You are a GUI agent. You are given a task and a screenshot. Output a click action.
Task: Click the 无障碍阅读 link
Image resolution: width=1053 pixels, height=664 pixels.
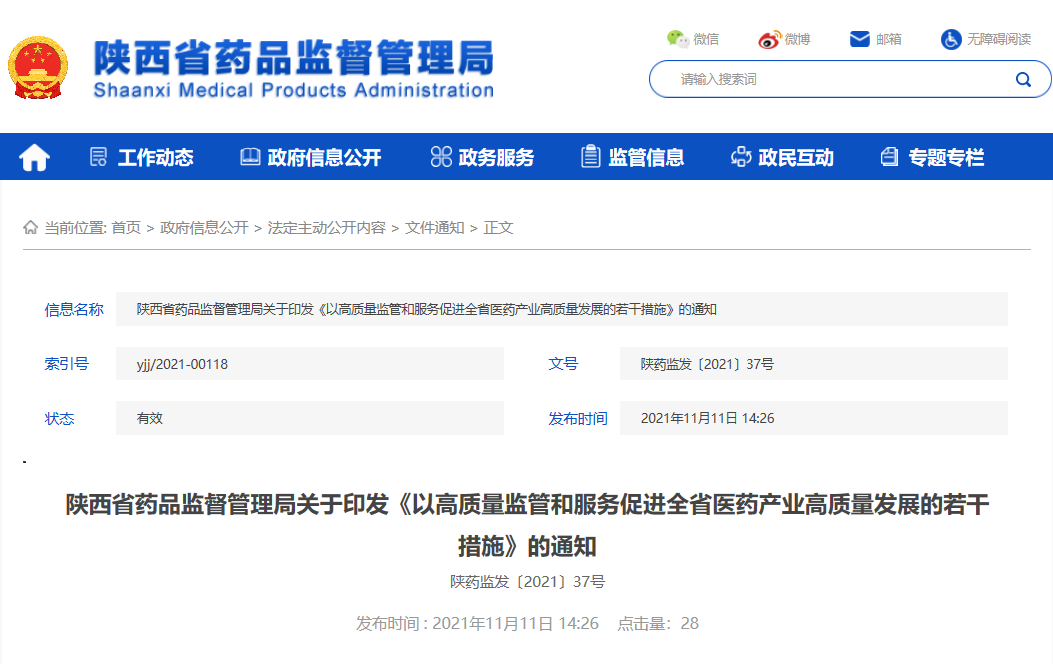999,40
